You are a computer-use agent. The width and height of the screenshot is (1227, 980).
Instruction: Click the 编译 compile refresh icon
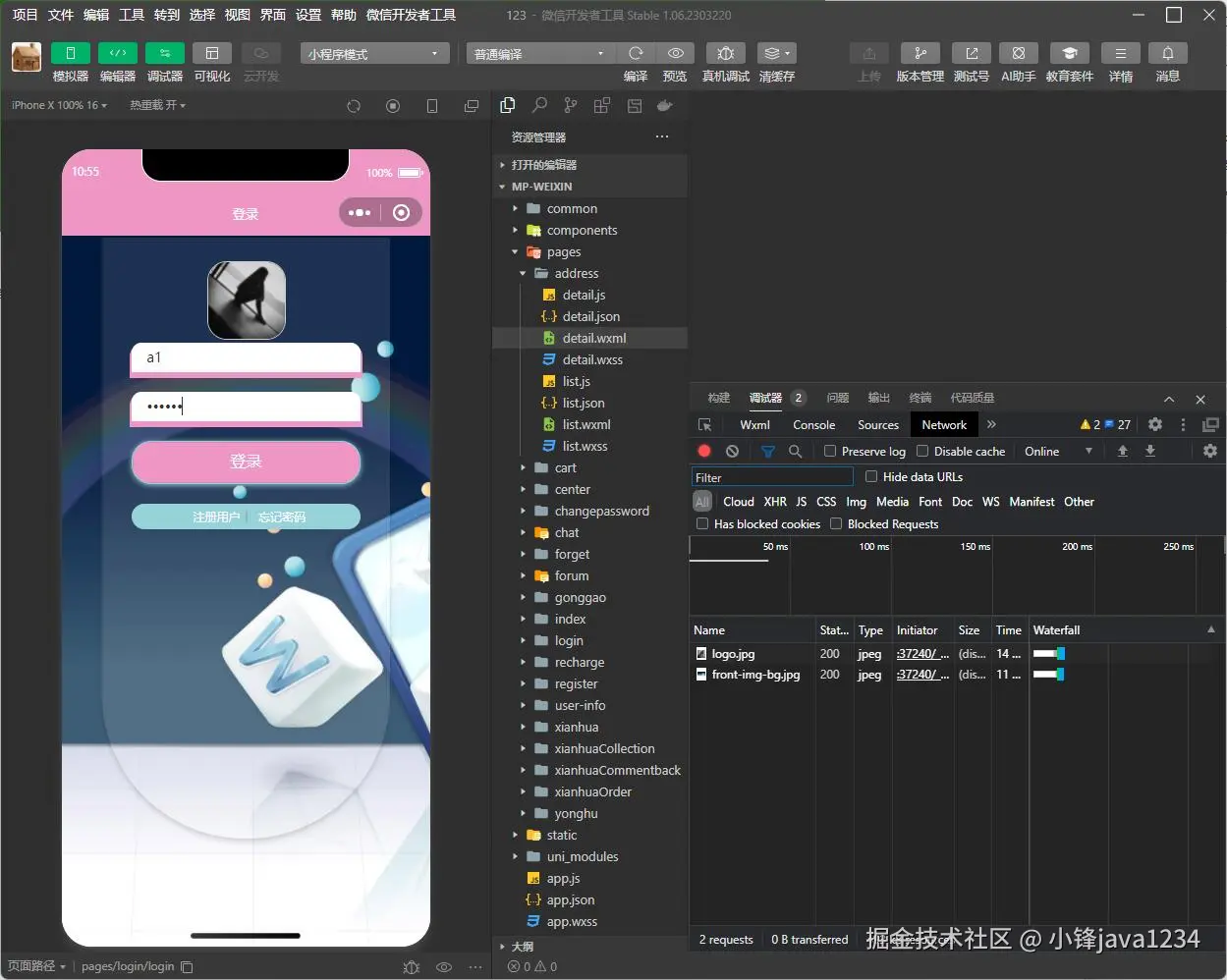(636, 53)
